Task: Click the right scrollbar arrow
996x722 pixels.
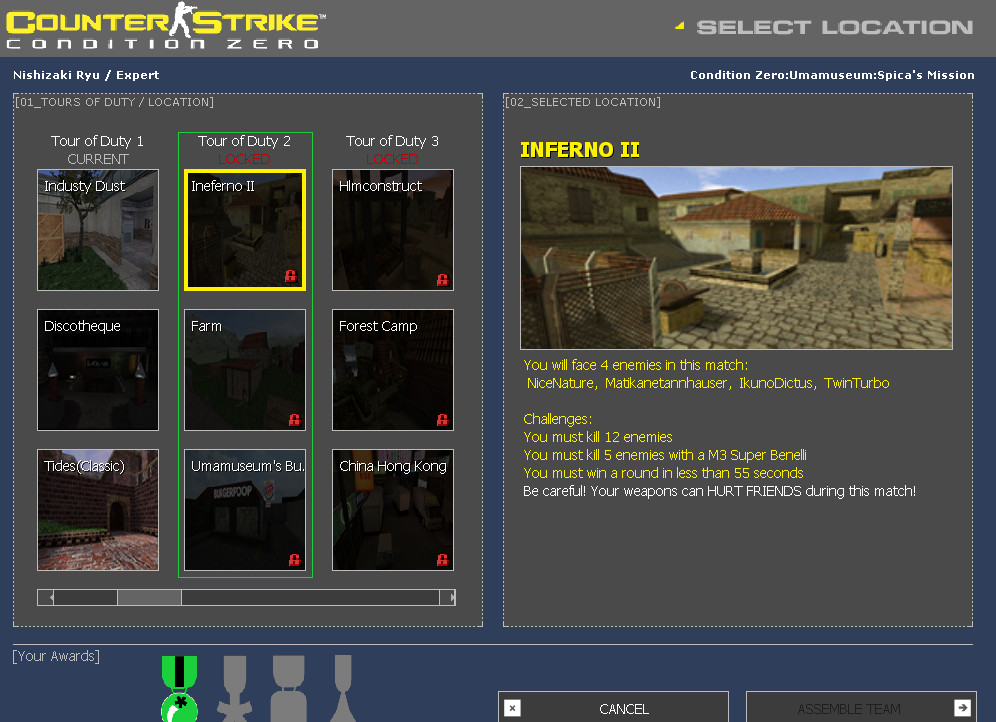Action: [447, 597]
